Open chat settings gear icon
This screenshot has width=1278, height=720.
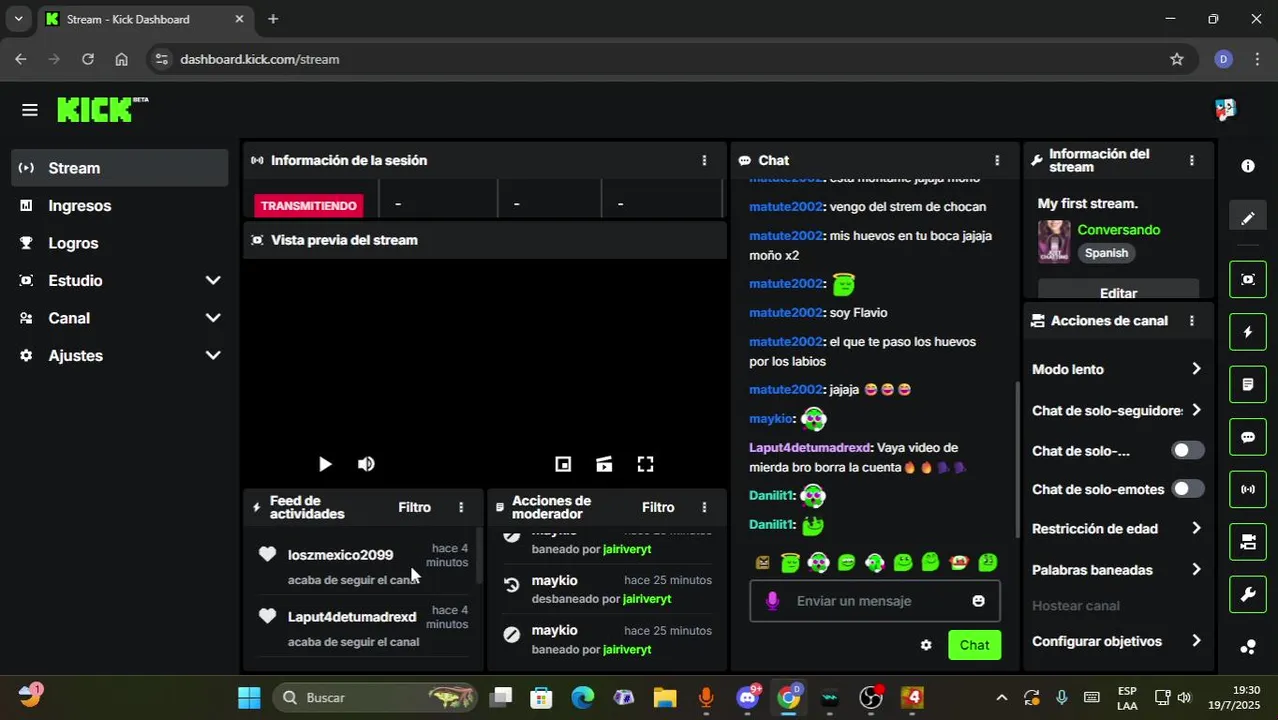click(x=926, y=645)
